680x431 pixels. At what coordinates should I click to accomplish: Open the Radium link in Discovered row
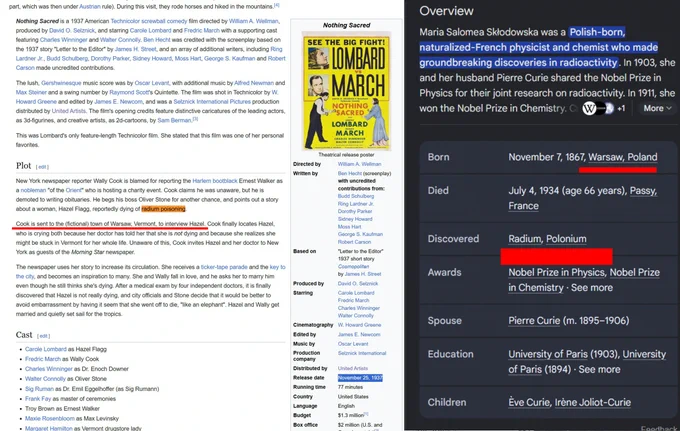pyautogui.click(x=525, y=239)
